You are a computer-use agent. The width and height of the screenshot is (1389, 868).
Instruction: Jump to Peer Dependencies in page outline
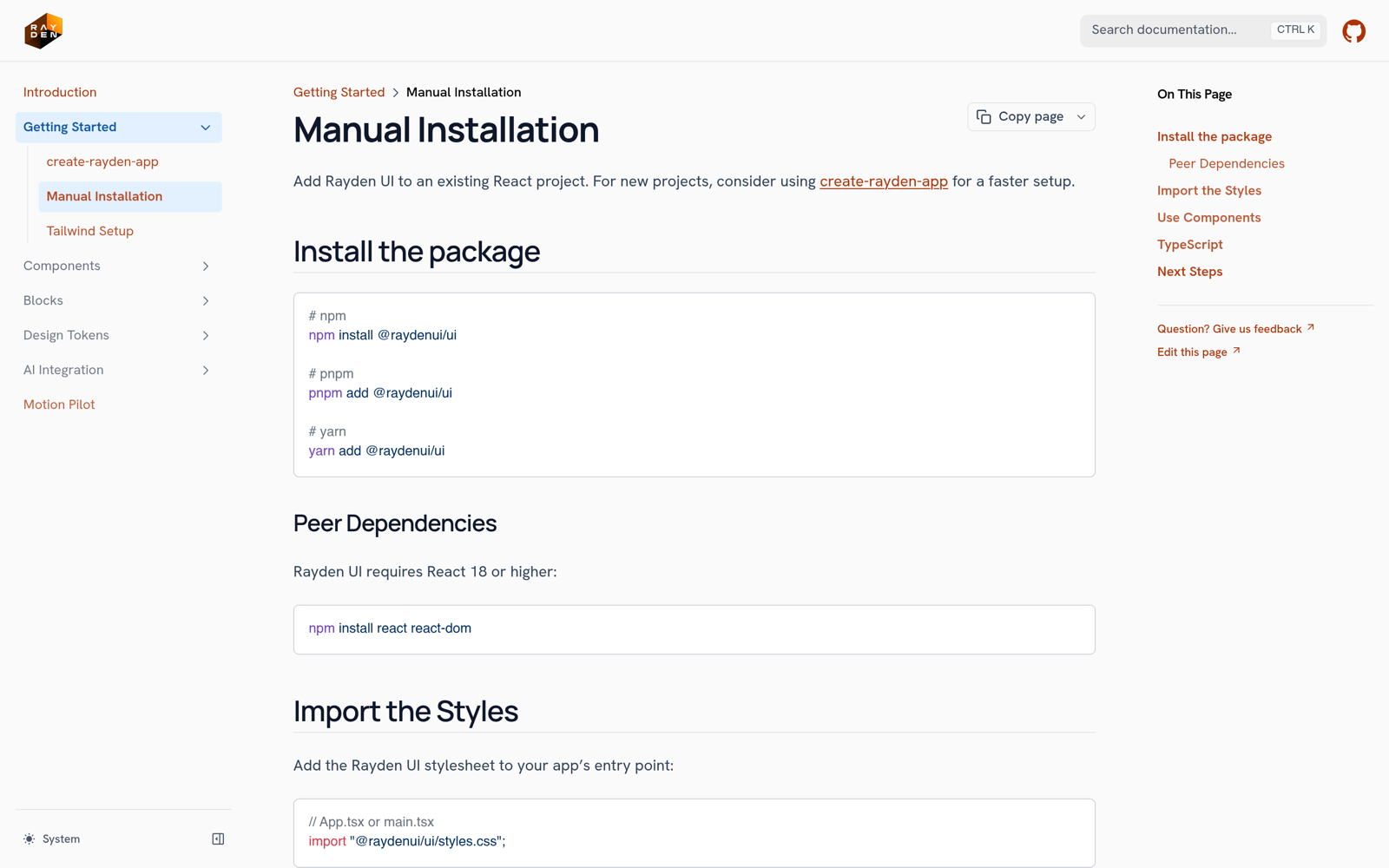(1227, 163)
